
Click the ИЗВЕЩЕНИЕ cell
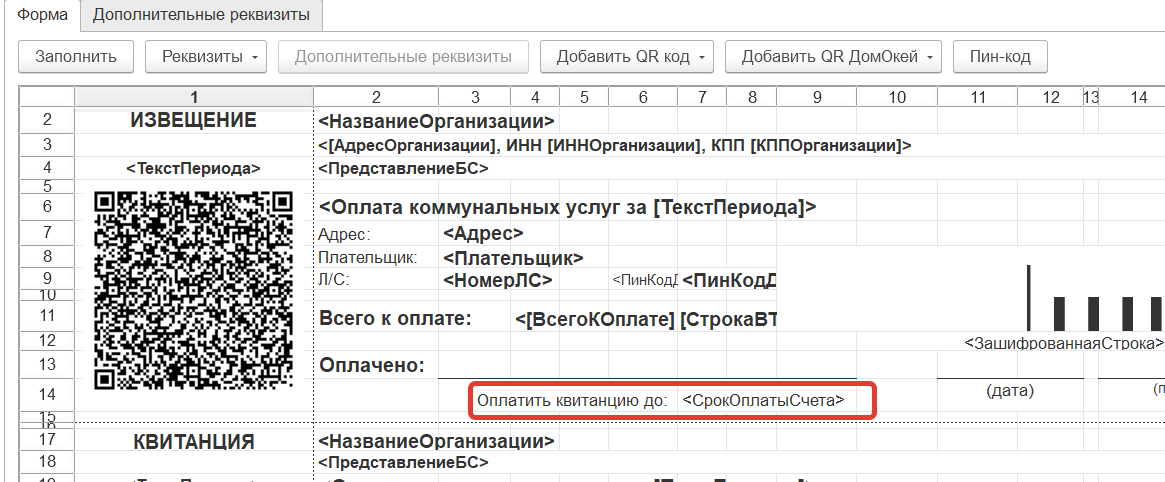click(x=194, y=121)
